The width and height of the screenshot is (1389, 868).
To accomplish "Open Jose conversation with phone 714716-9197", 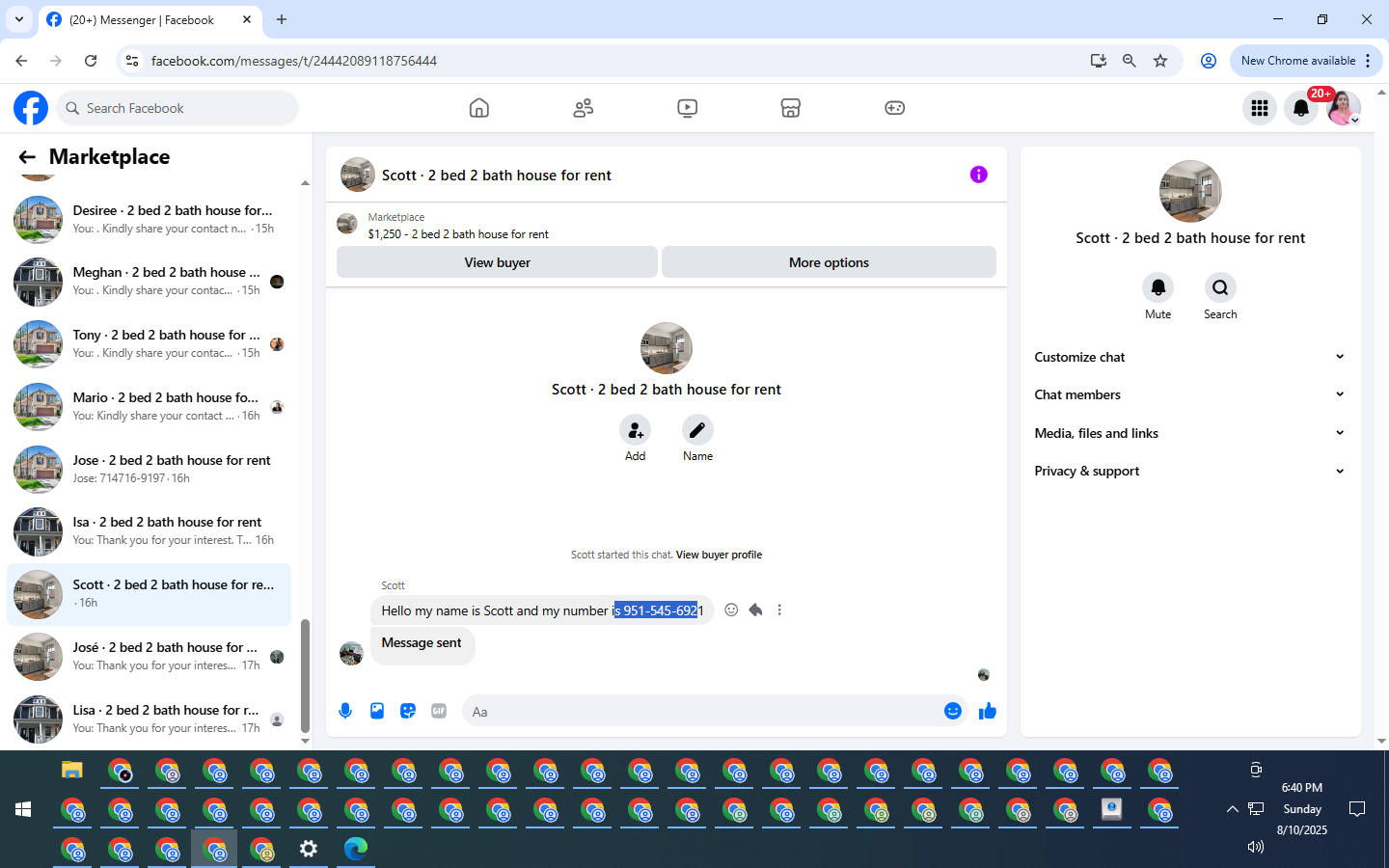I will pos(150,469).
